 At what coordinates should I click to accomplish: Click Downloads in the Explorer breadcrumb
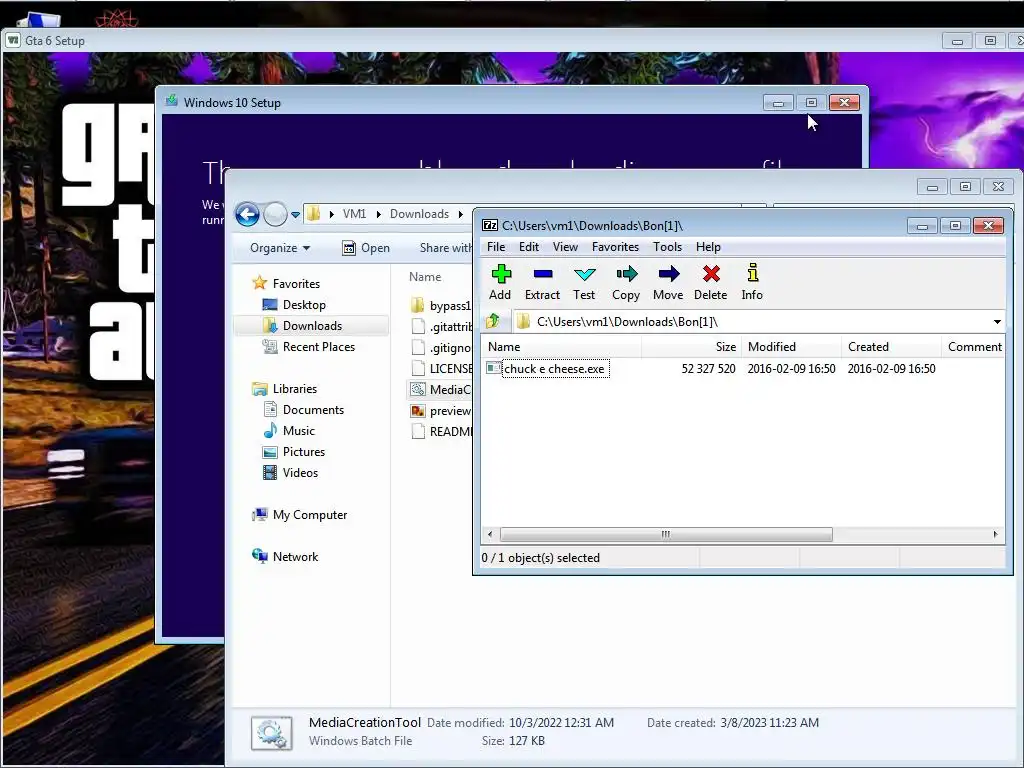tap(419, 214)
